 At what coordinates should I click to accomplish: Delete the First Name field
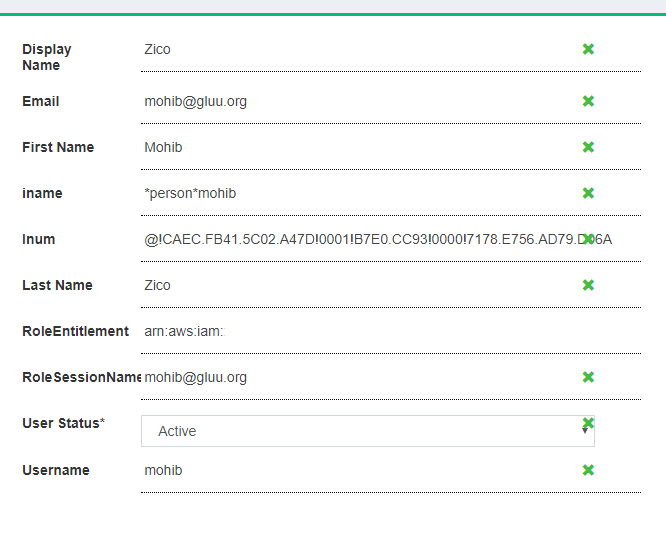click(x=588, y=147)
